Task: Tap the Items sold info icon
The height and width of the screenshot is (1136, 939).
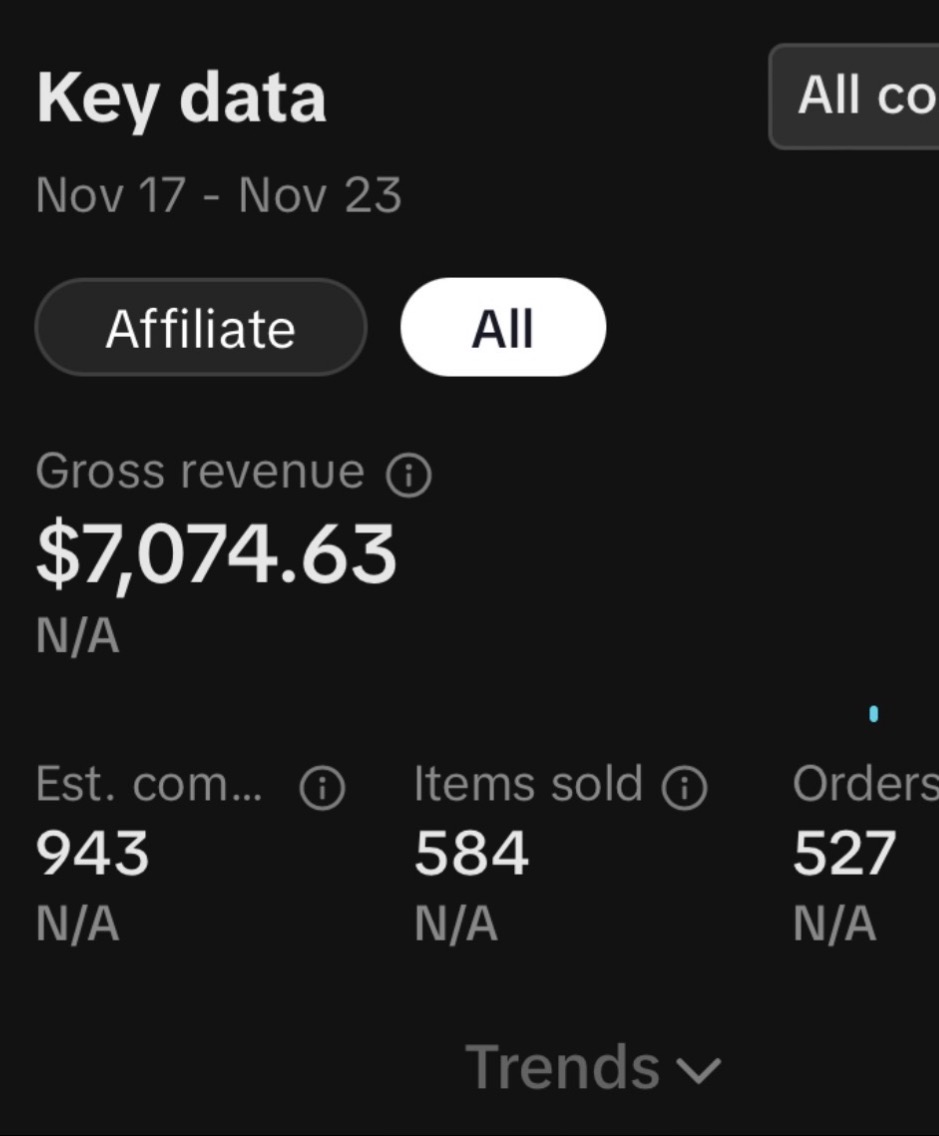Action: pyautogui.click(x=684, y=788)
